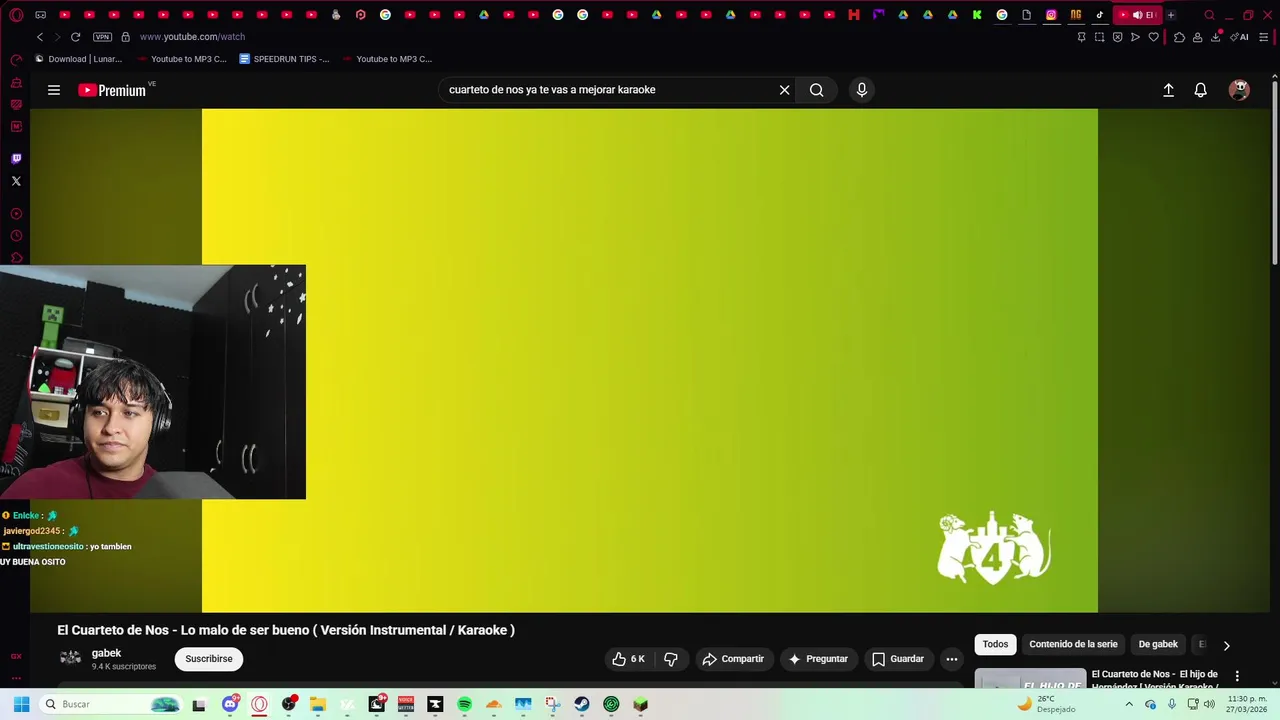Open gabek channel name link

point(106,653)
